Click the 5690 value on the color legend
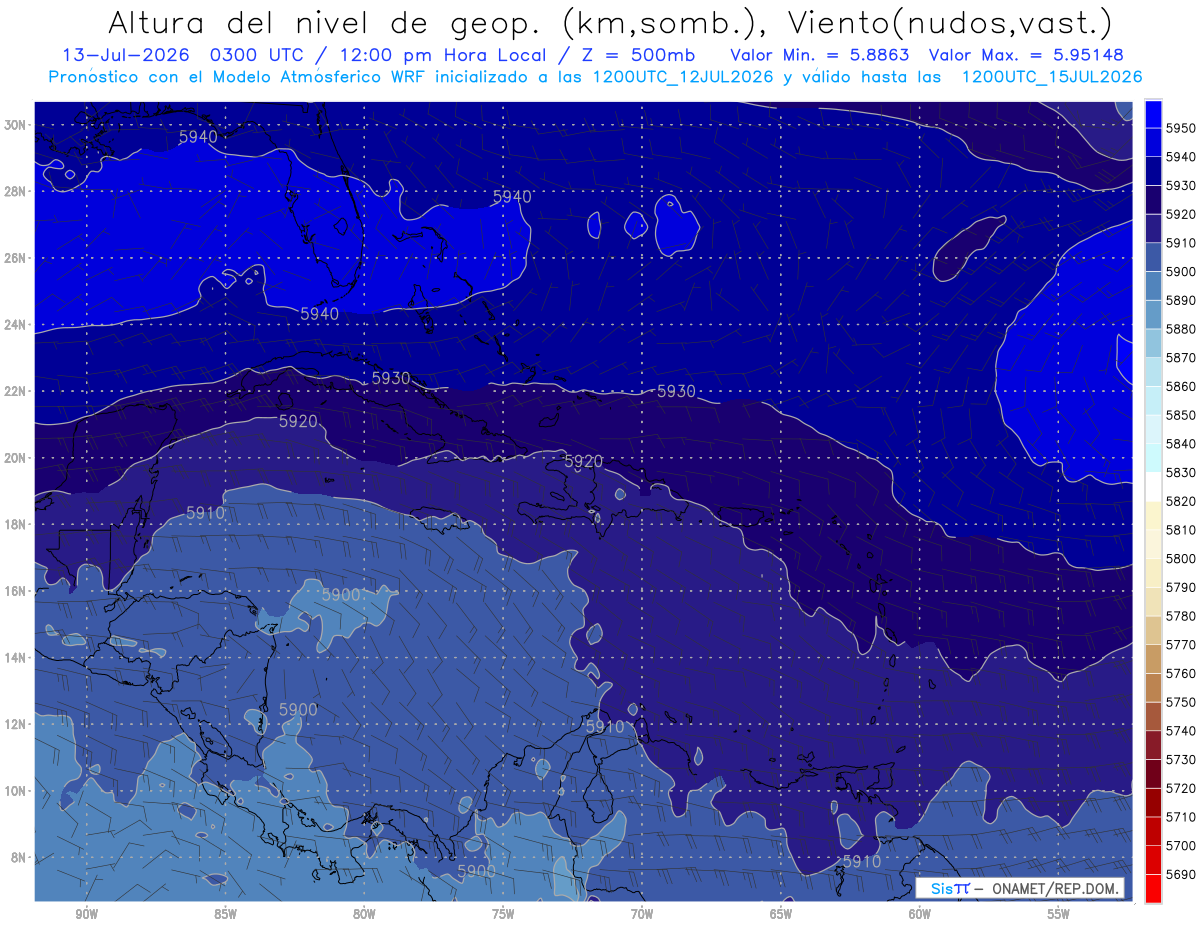This screenshot has height=927, width=1200. (x=1181, y=874)
